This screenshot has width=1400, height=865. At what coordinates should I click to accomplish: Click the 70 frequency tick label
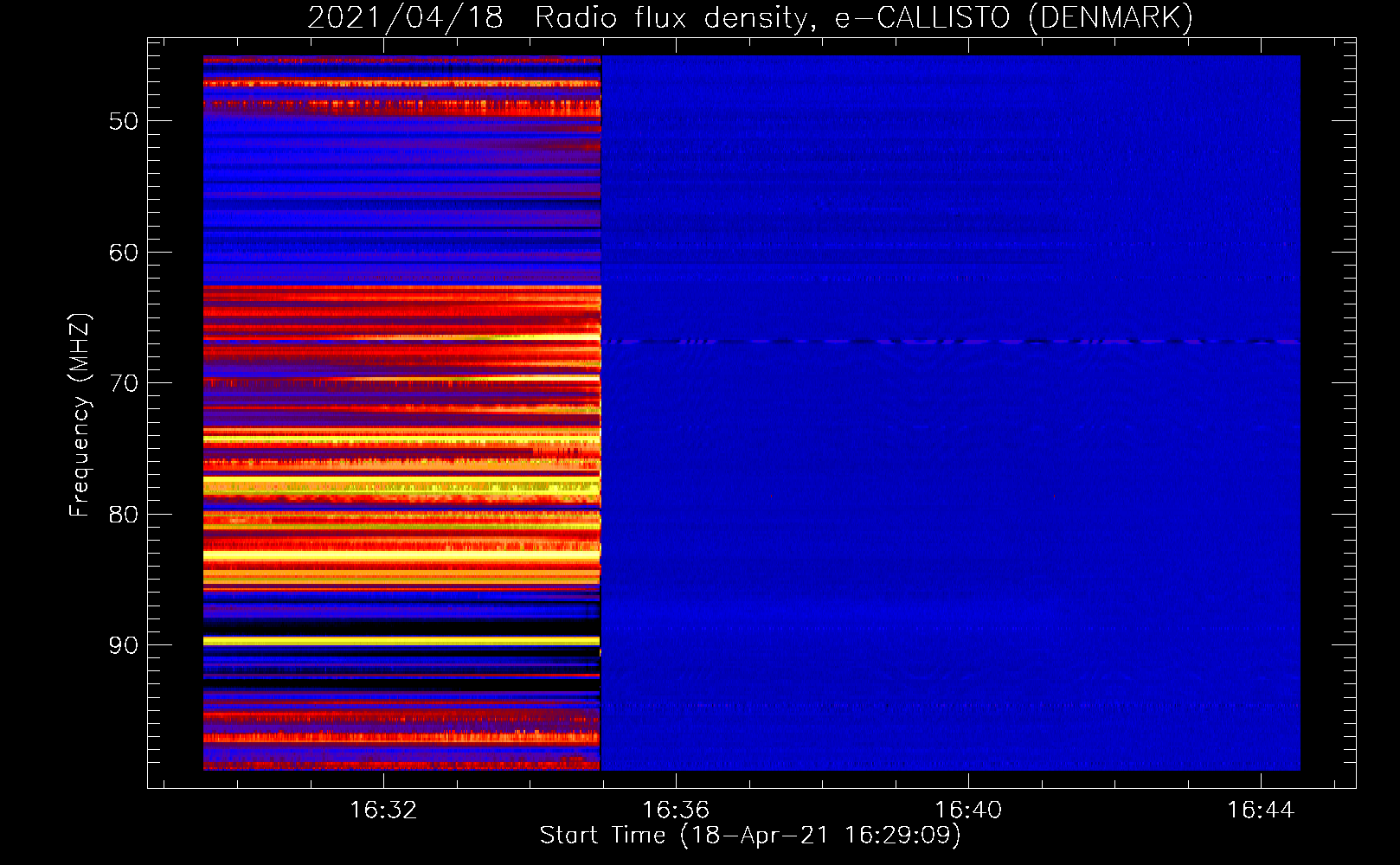pyautogui.click(x=124, y=383)
